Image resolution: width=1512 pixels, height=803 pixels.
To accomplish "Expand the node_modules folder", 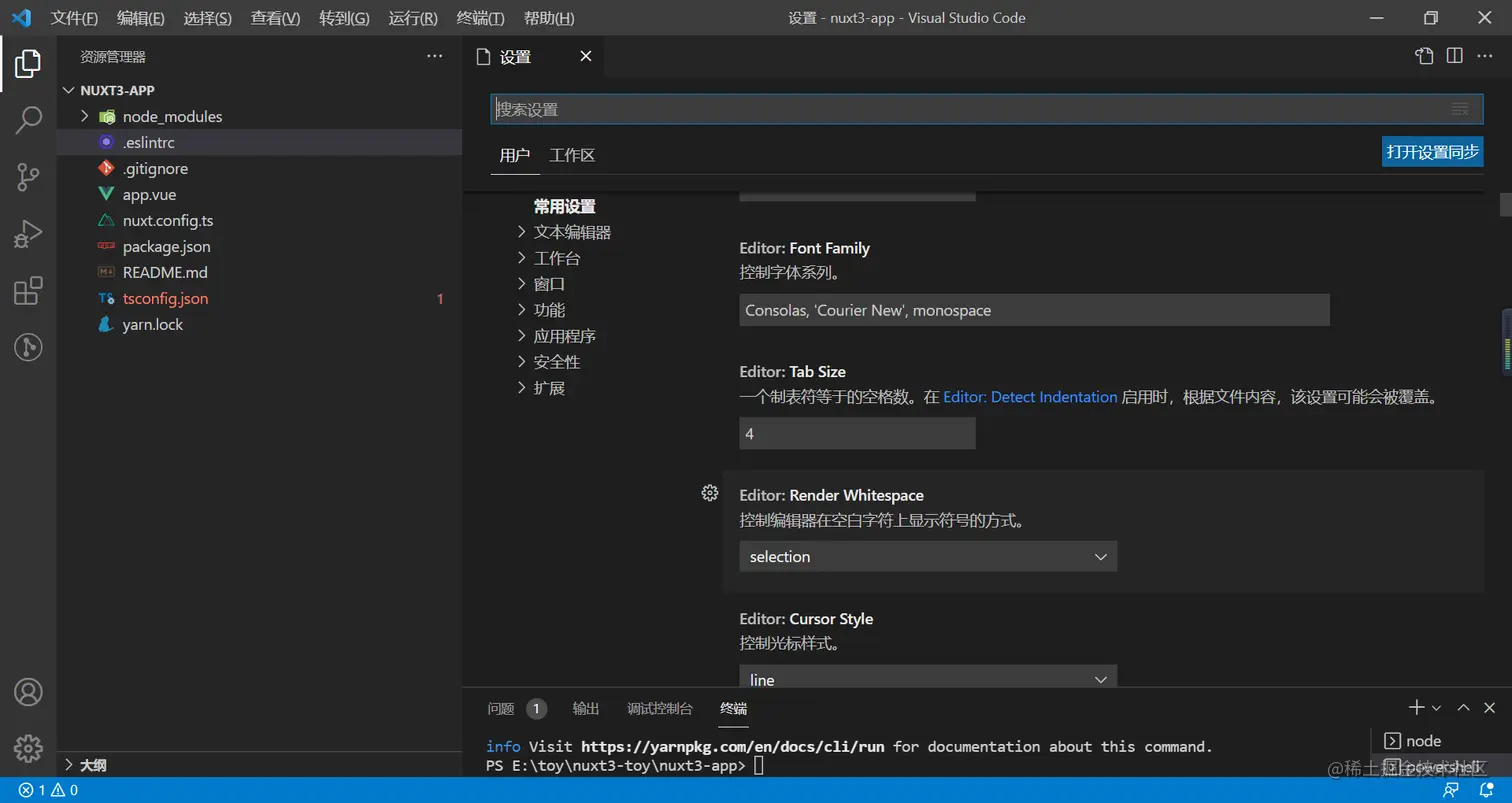I will pos(85,117).
